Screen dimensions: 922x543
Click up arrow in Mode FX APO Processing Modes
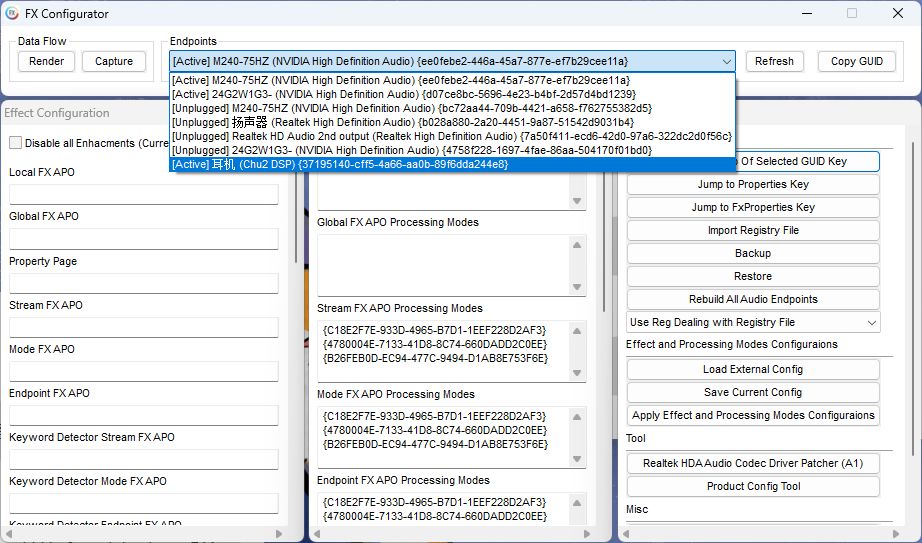[577, 417]
